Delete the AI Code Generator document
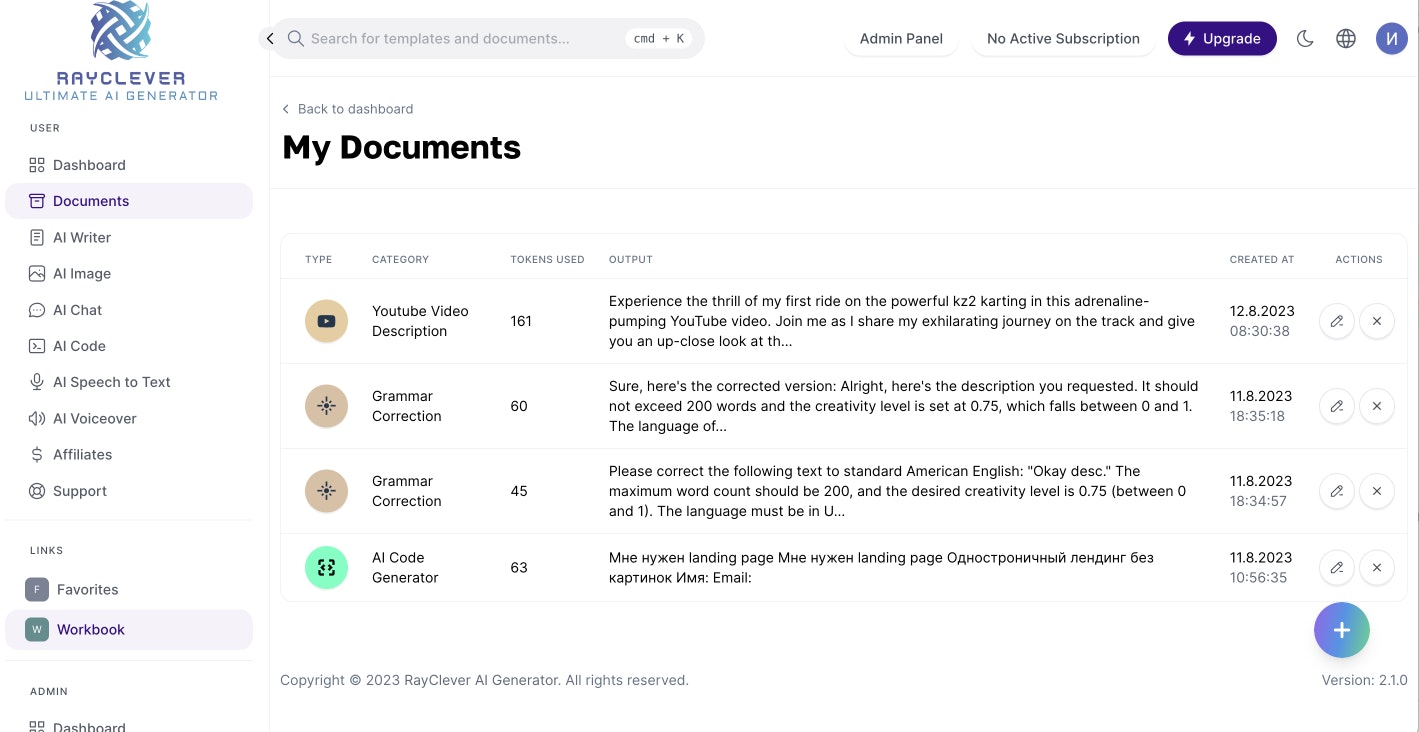Viewport: 1419px width, 732px height. click(x=1377, y=567)
